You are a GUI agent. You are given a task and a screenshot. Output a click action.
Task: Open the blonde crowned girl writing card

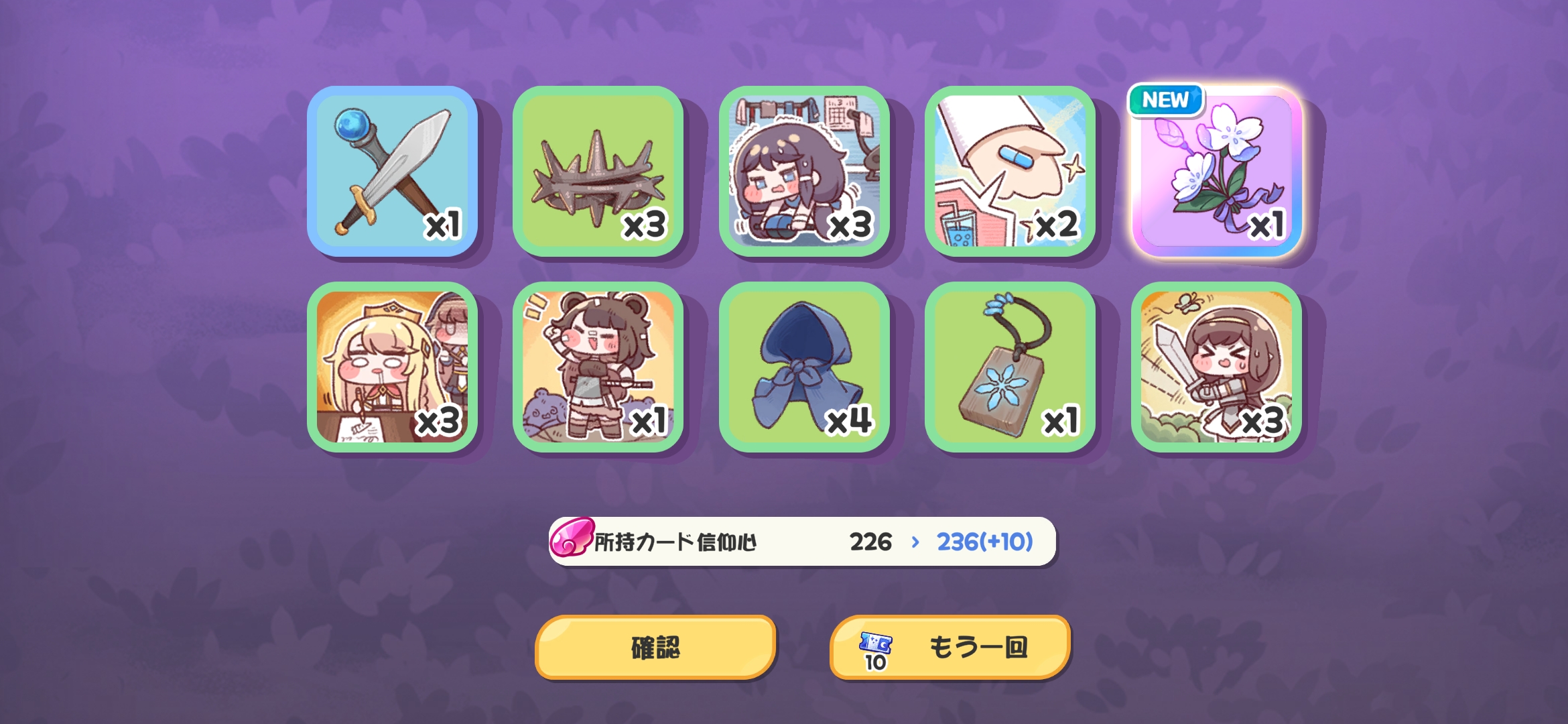[x=392, y=367]
